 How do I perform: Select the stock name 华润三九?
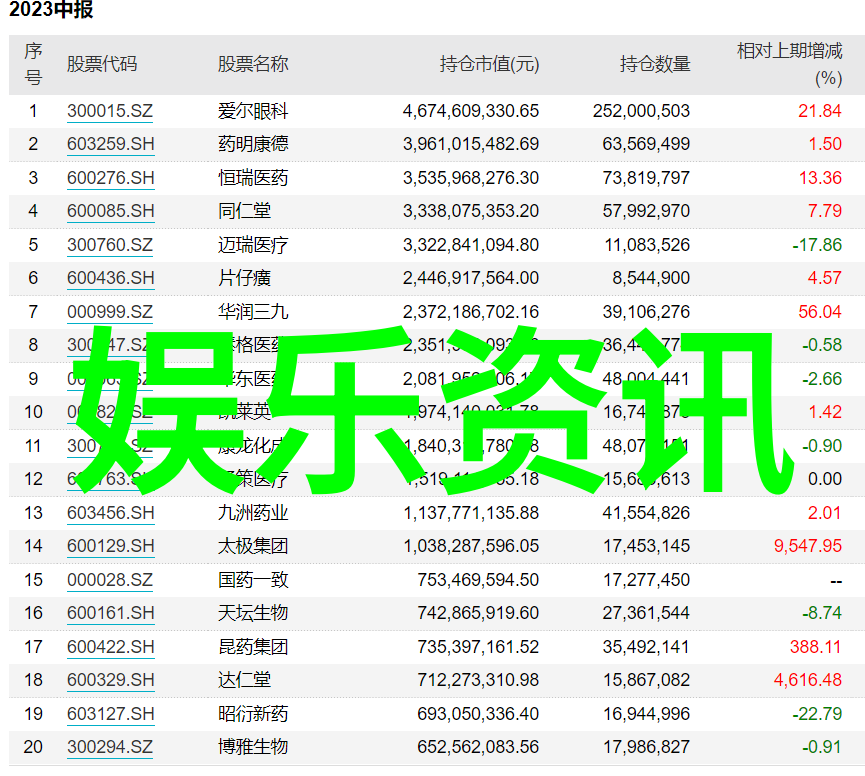pos(253,312)
